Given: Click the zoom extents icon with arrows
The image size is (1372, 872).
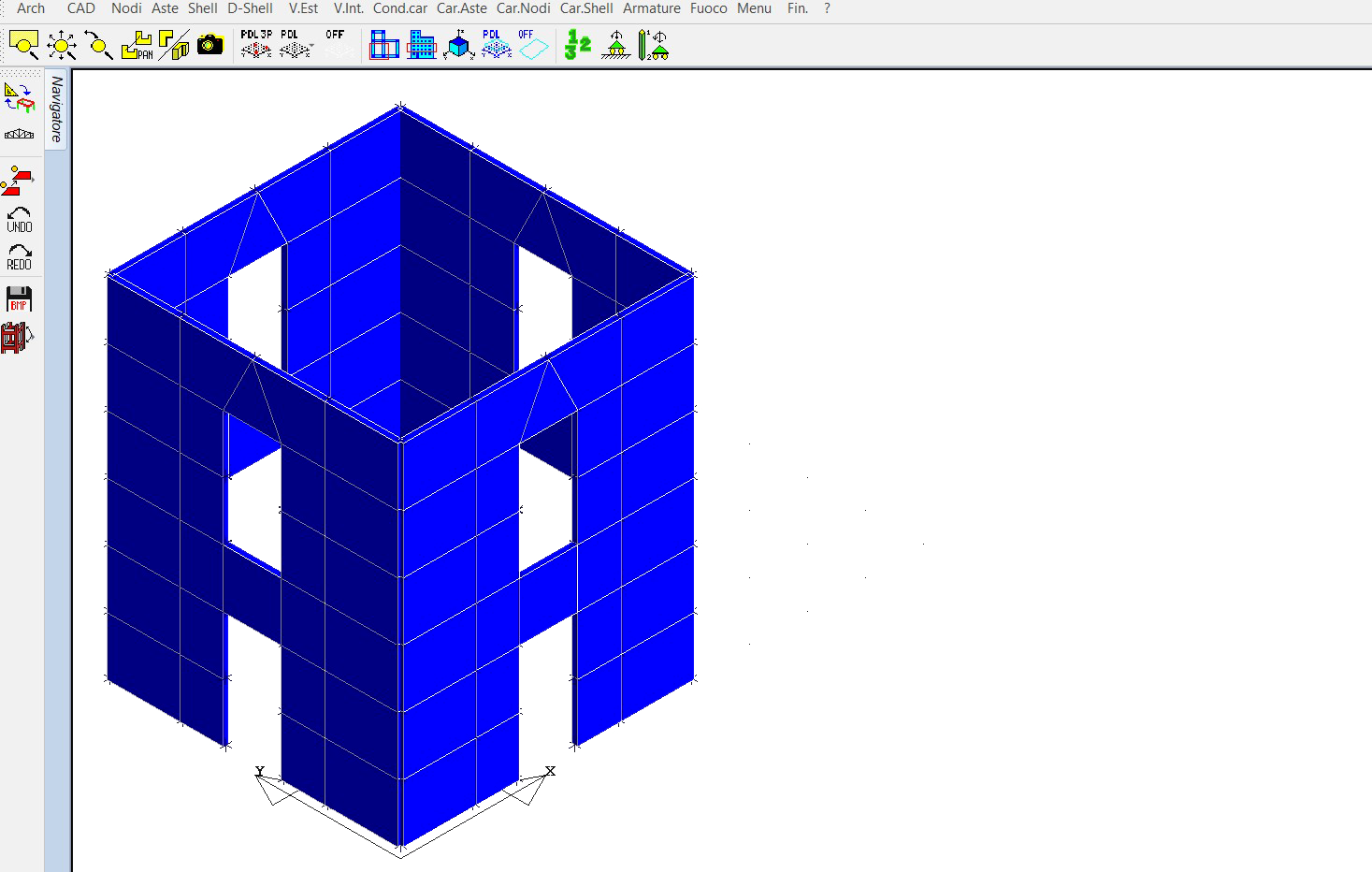Looking at the screenshot, I should pyautogui.click(x=62, y=45).
